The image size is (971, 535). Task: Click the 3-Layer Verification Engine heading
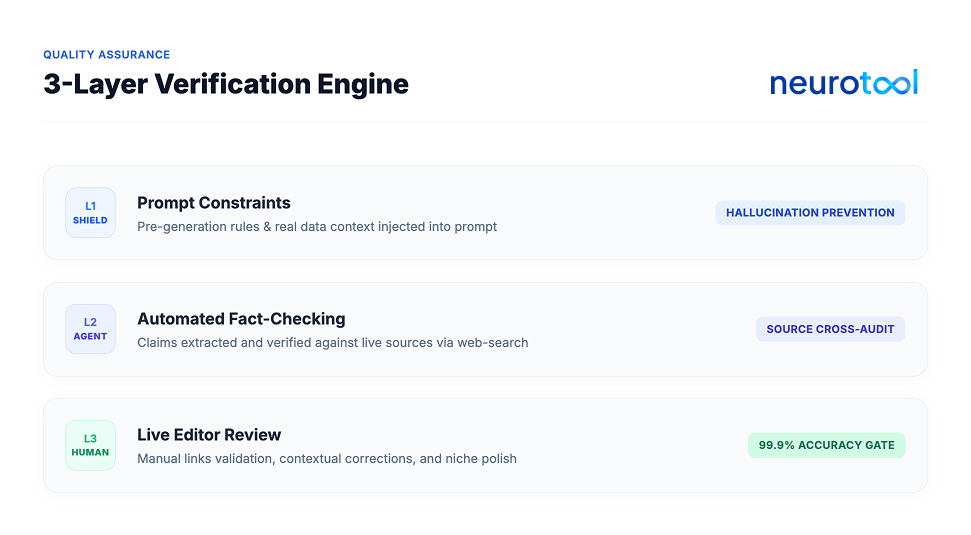click(226, 84)
